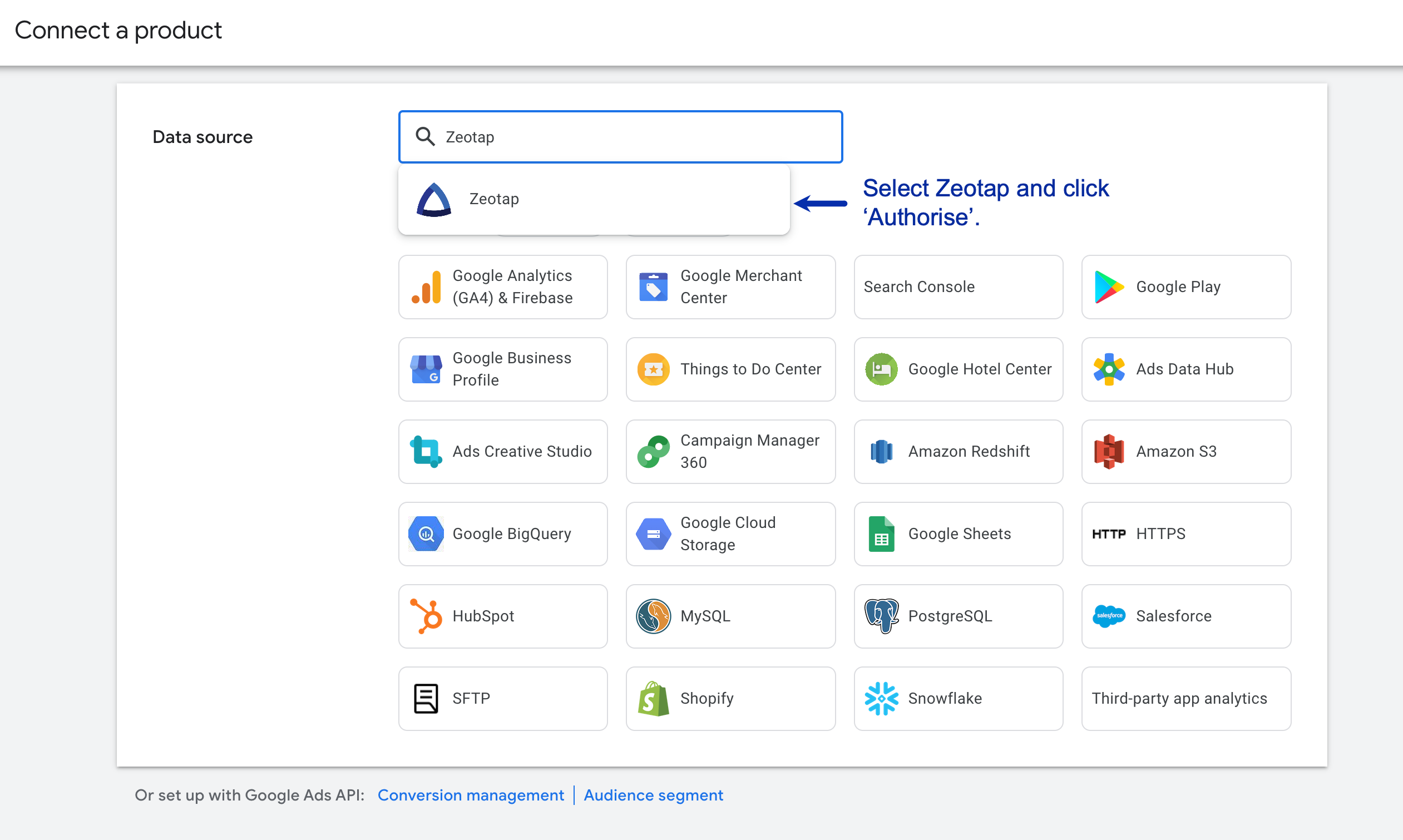Open the Conversion management link
The height and width of the screenshot is (840, 1403).
(x=470, y=795)
